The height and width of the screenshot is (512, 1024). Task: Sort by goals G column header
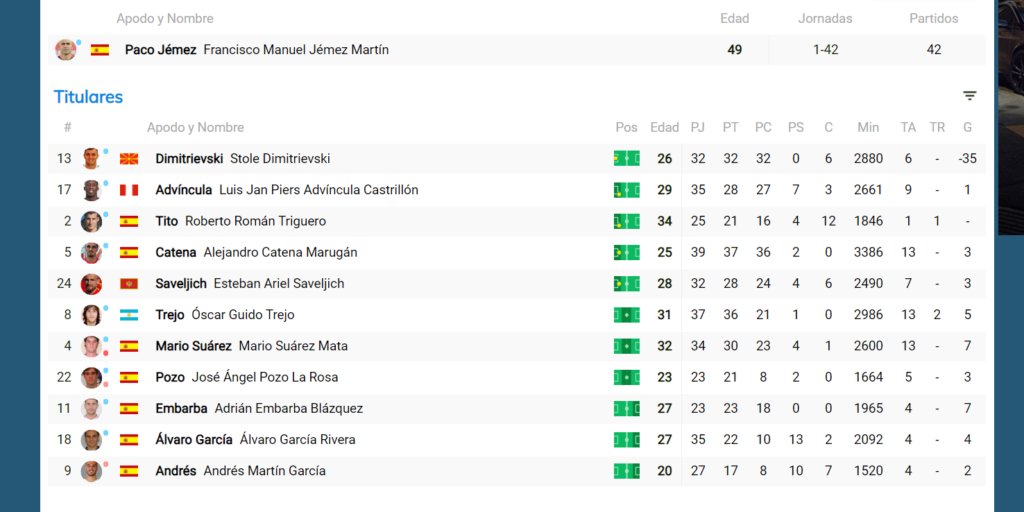point(967,128)
